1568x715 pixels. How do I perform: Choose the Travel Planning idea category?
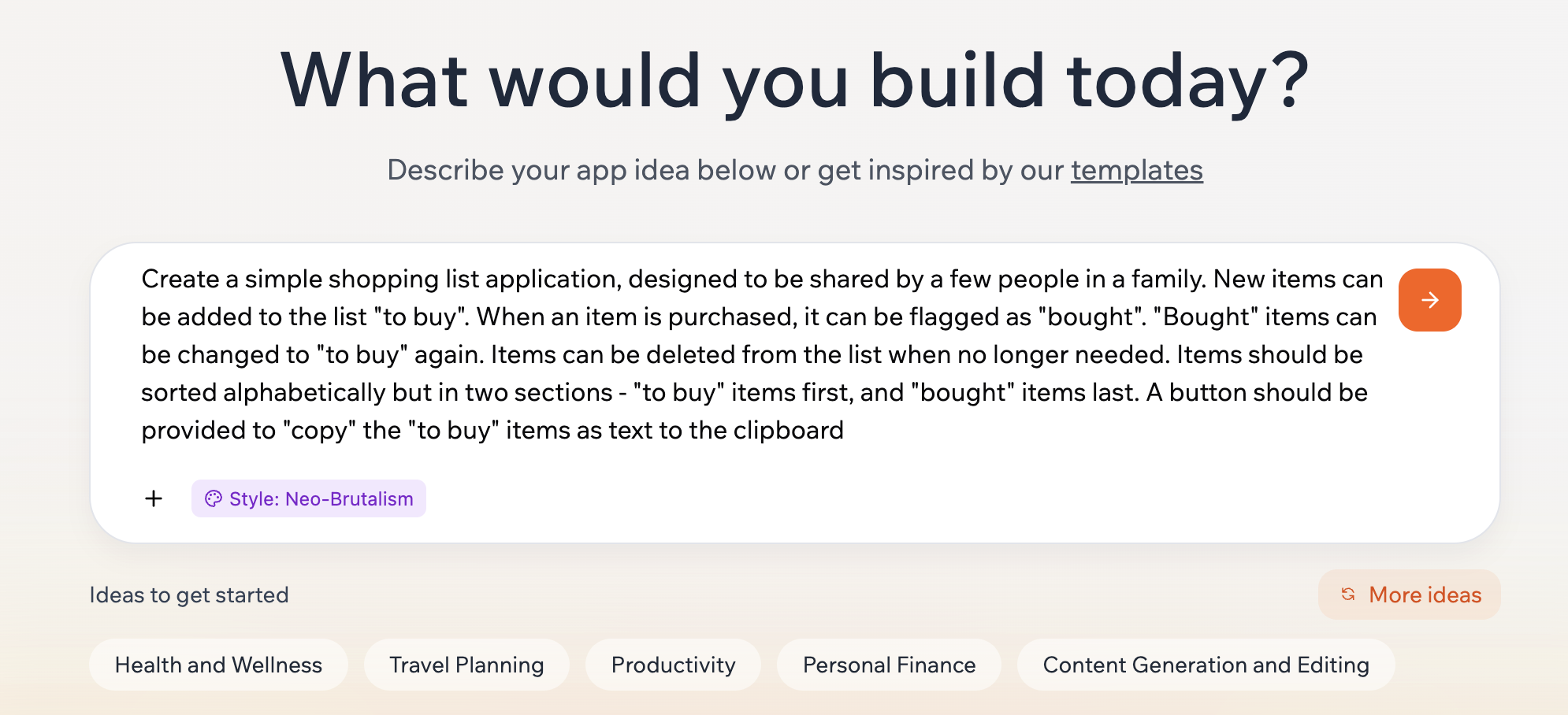(x=466, y=665)
